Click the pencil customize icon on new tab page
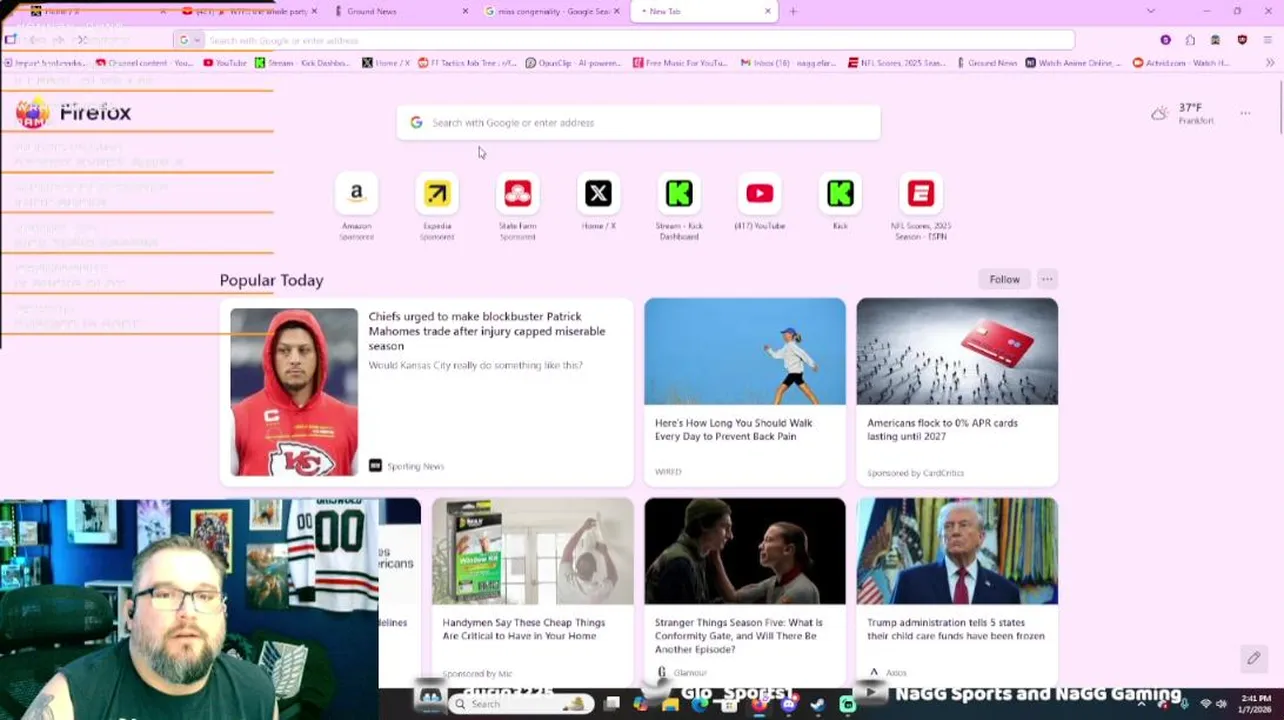This screenshot has height=720, width=1284. click(x=1253, y=658)
